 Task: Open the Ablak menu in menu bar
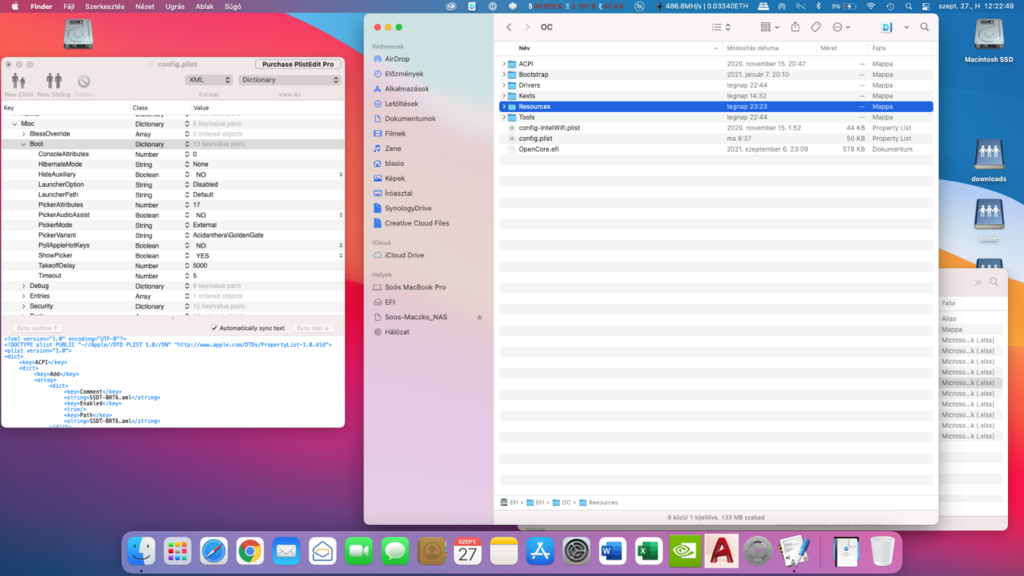point(203,6)
